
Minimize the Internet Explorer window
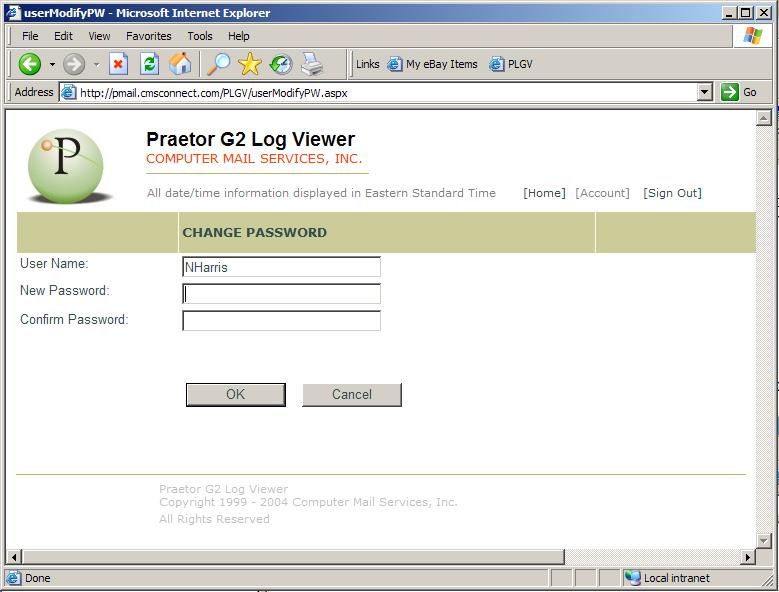coord(729,12)
